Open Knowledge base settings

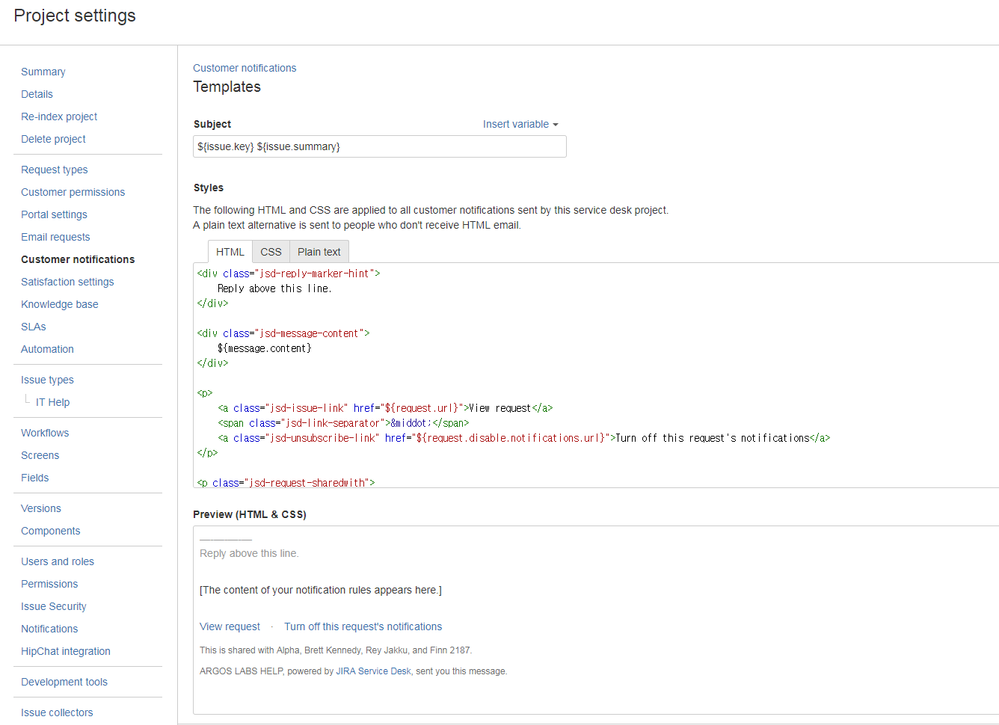[x=60, y=304]
